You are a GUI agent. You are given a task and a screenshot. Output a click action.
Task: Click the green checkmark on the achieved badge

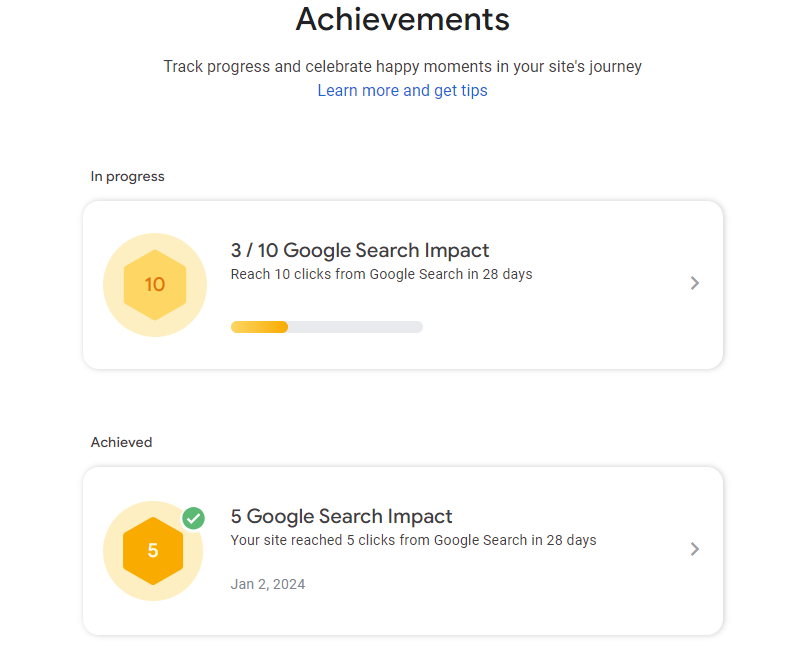click(x=194, y=518)
